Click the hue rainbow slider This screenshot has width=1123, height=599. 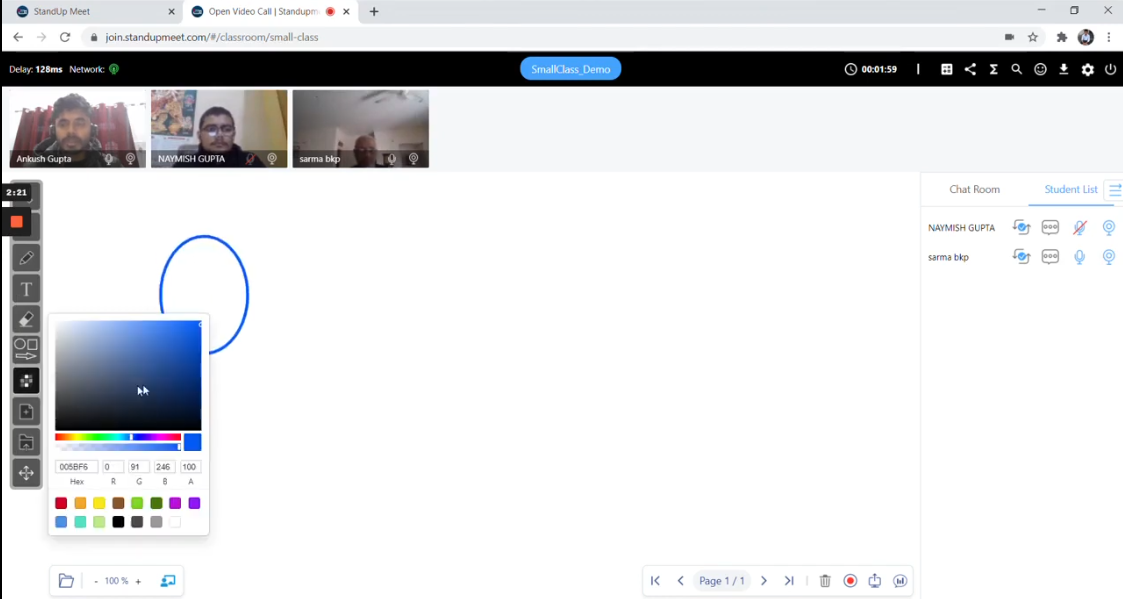pyautogui.click(x=118, y=437)
